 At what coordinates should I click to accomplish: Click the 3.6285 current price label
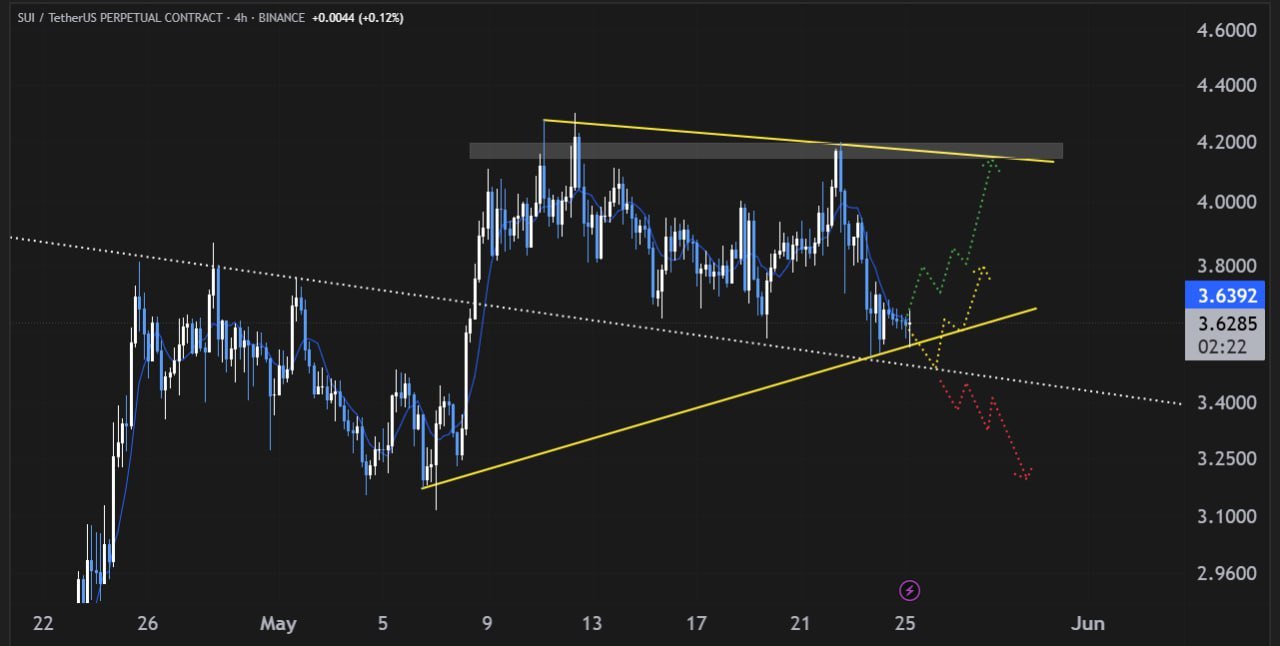point(1225,323)
